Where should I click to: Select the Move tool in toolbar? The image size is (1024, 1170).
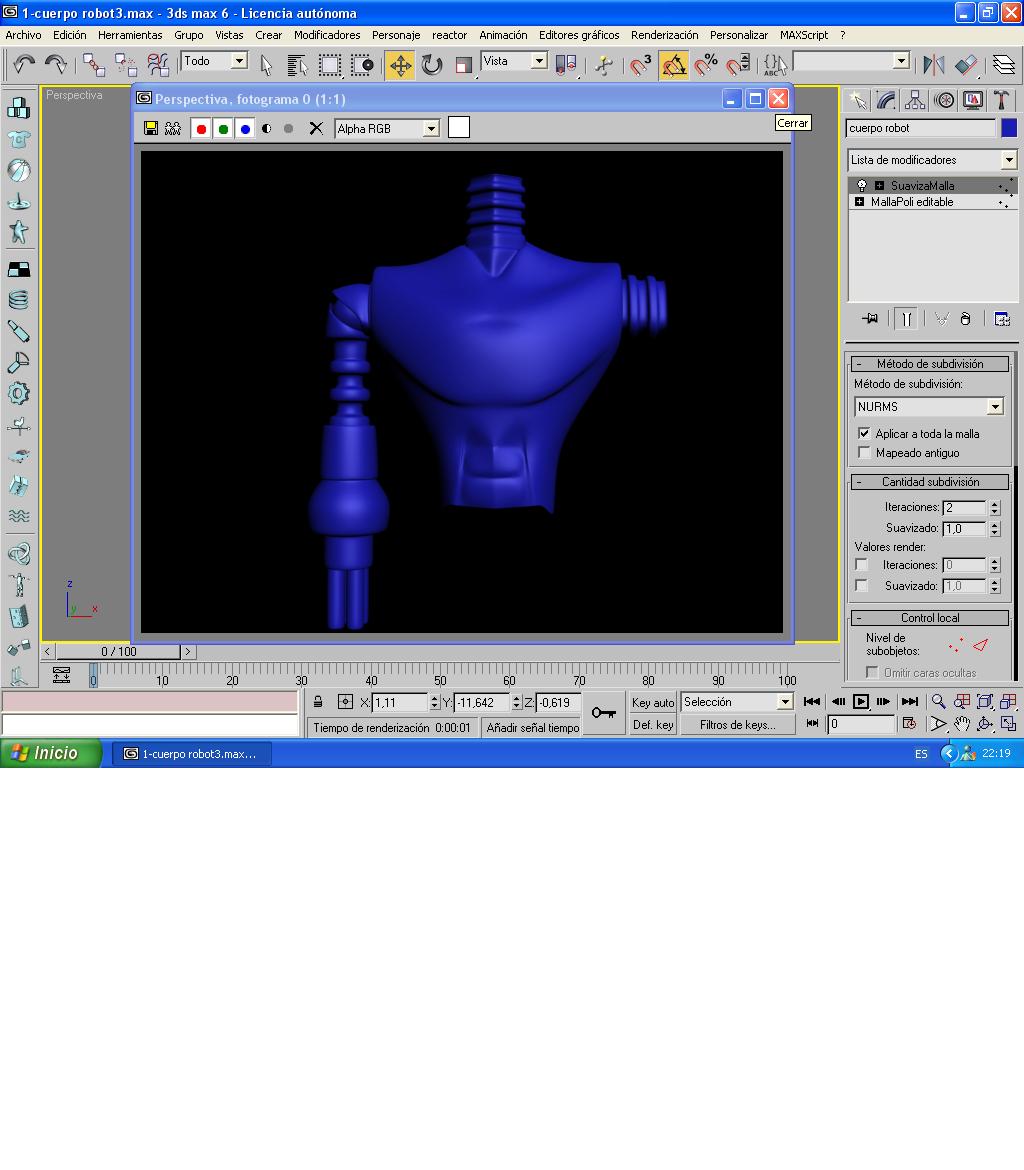[400, 65]
